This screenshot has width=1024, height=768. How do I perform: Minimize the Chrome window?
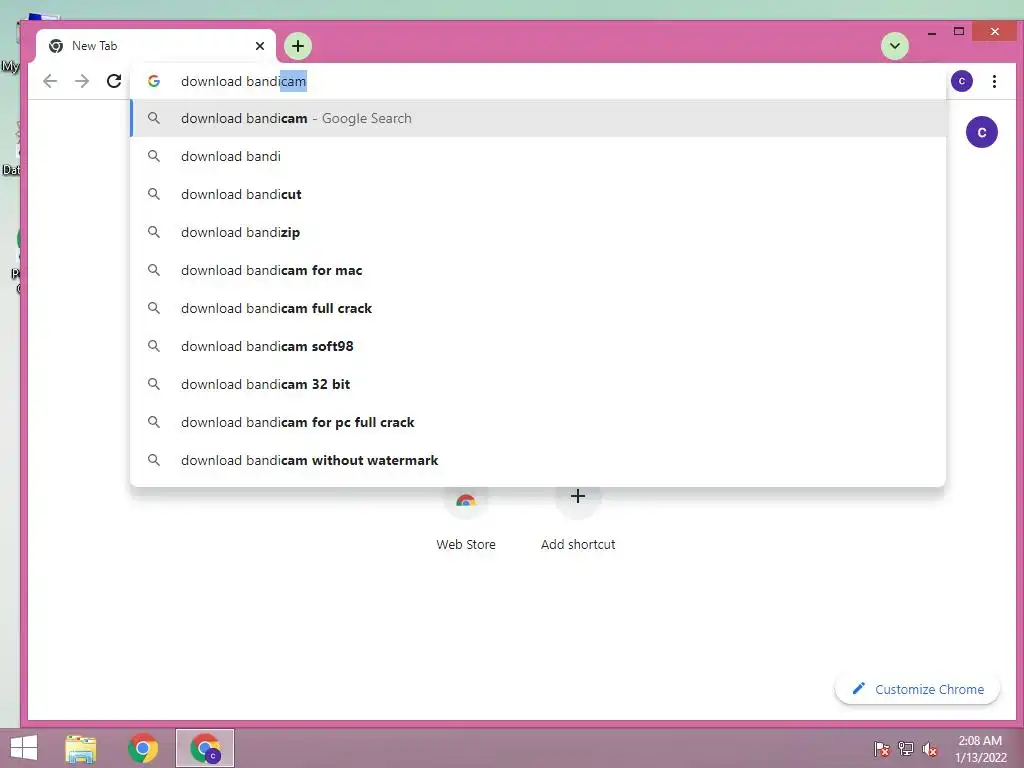point(932,31)
